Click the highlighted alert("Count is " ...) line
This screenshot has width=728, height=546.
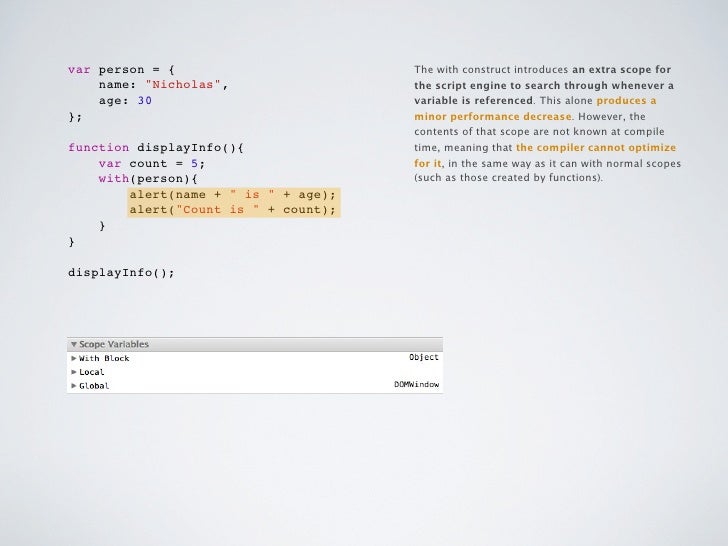point(233,210)
